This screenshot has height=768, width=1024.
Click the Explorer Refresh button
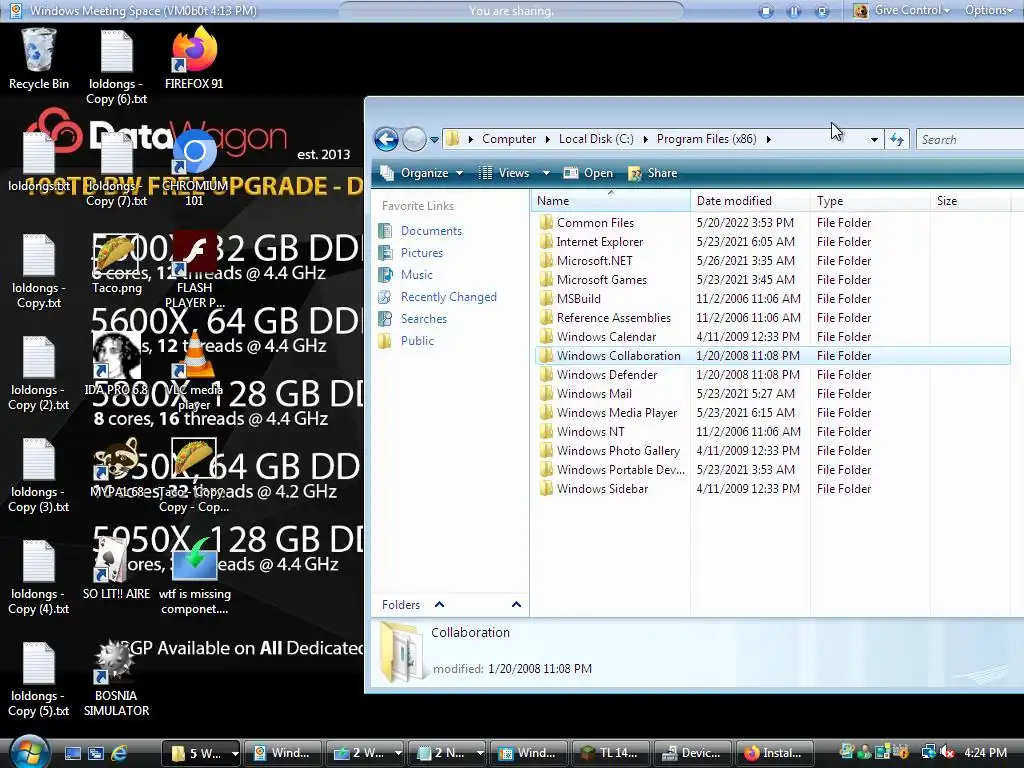pos(897,139)
